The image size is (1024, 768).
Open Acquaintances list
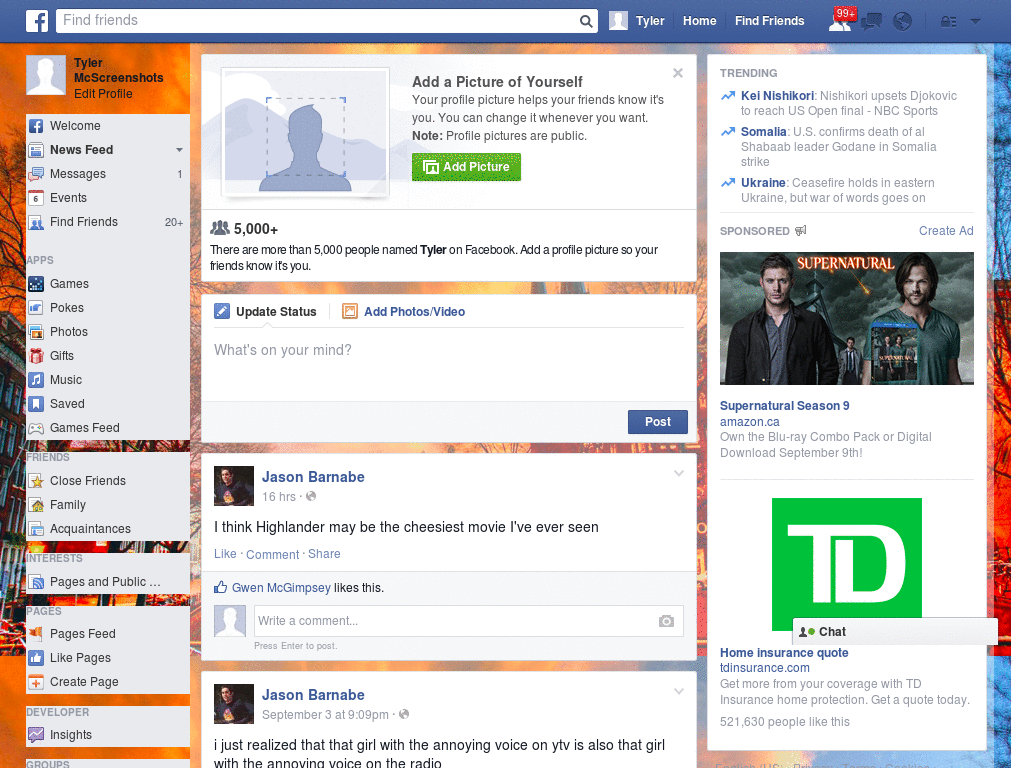pyautogui.click(x=108, y=529)
